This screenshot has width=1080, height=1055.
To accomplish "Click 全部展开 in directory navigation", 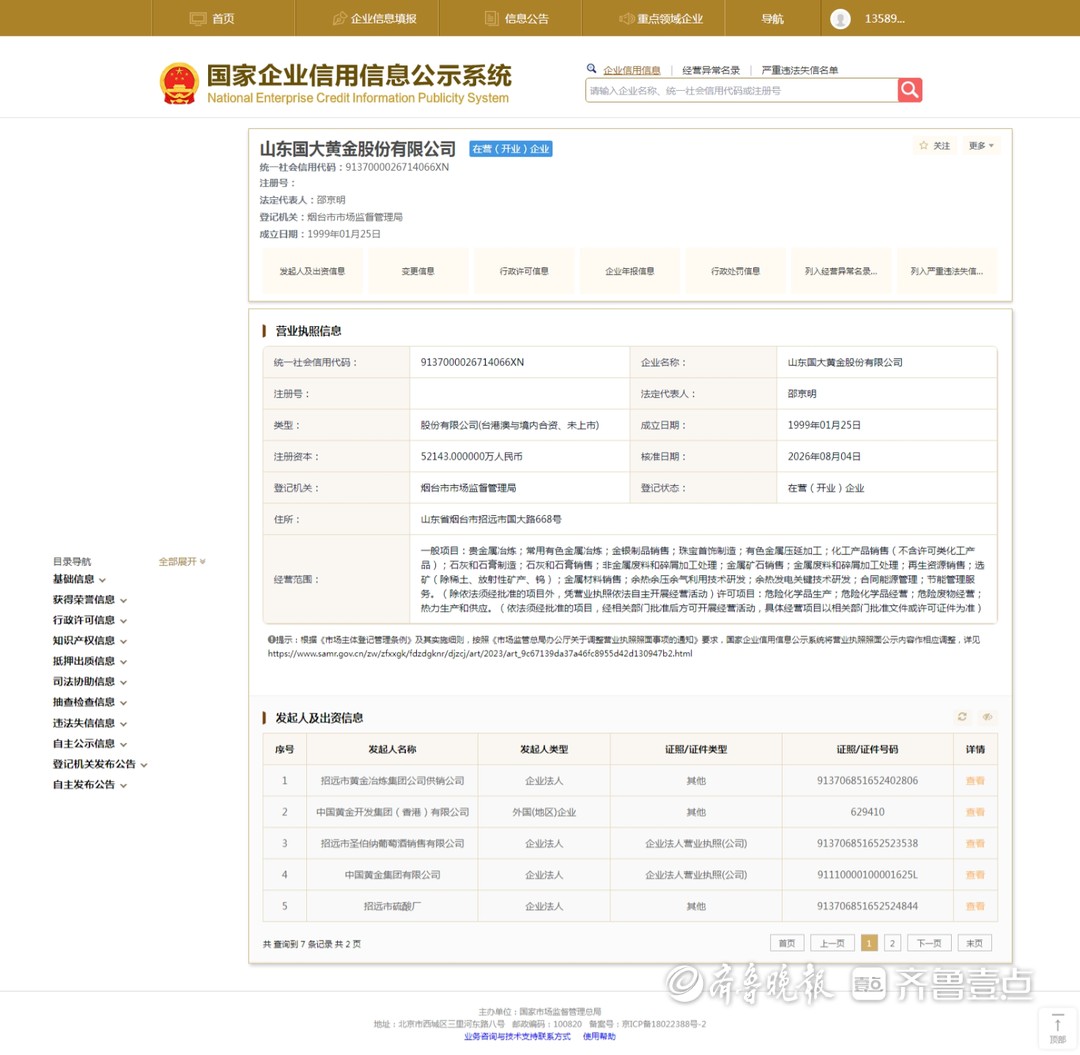I will pos(182,561).
